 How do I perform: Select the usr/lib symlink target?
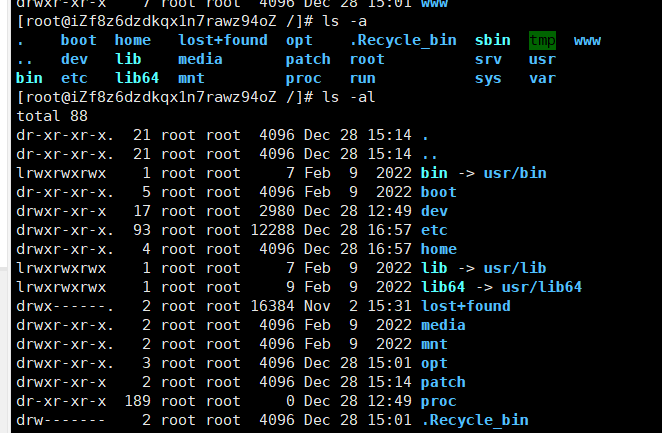515,268
